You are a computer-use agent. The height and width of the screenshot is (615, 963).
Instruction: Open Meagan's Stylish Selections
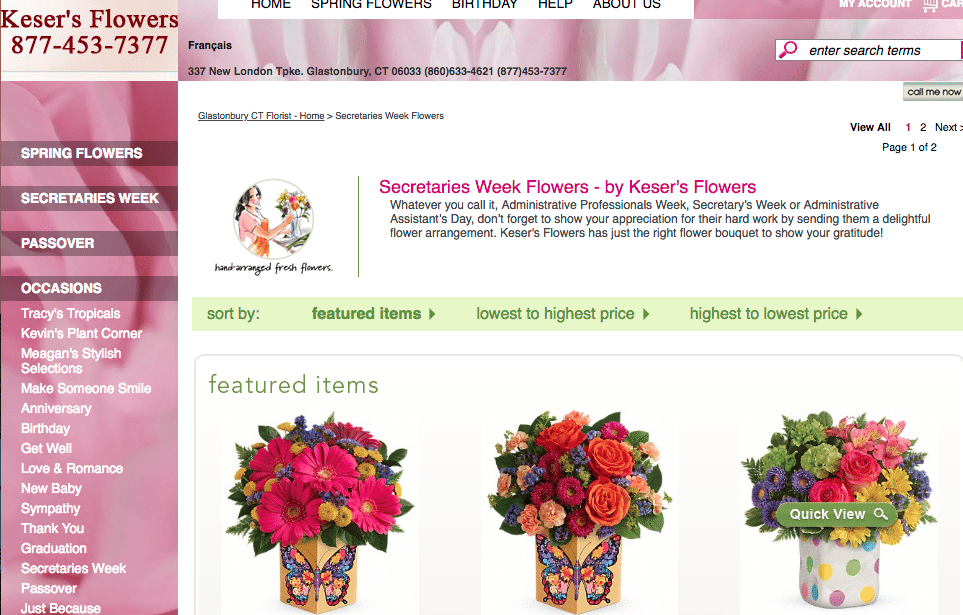click(71, 361)
